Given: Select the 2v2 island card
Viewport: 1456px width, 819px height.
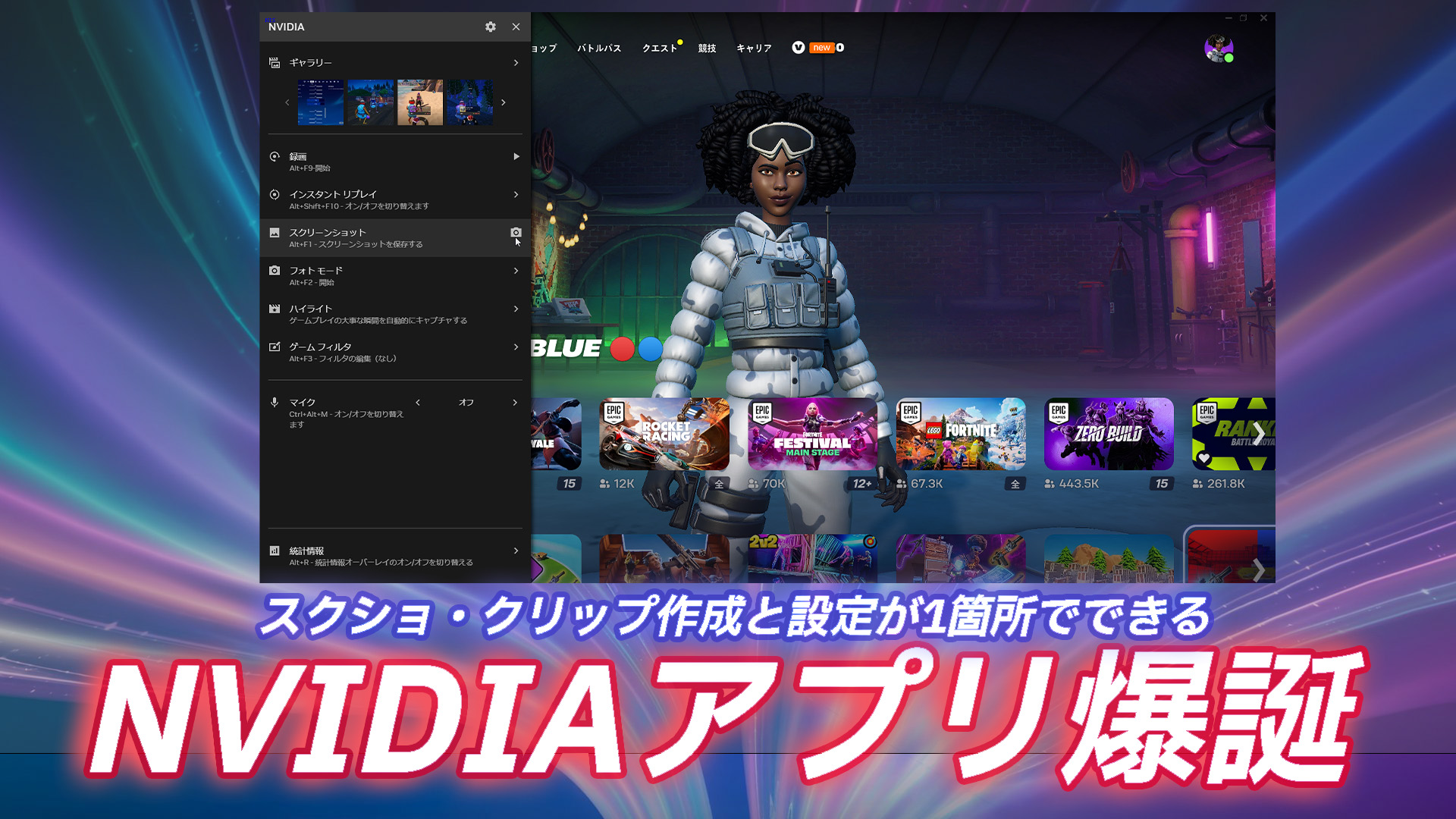Looking at the screenshot, I should (812, 558).
